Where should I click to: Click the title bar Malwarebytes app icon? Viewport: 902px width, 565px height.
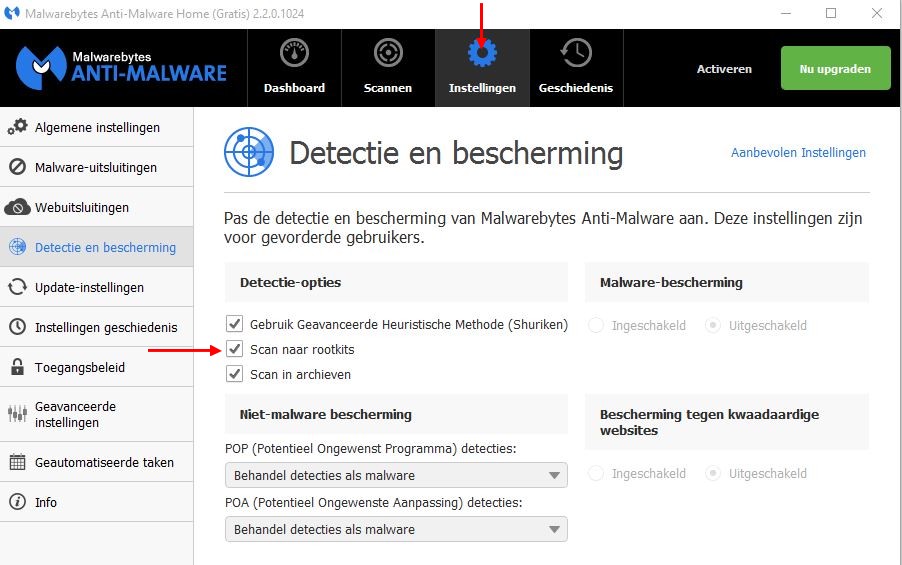[x=12, y=13]
